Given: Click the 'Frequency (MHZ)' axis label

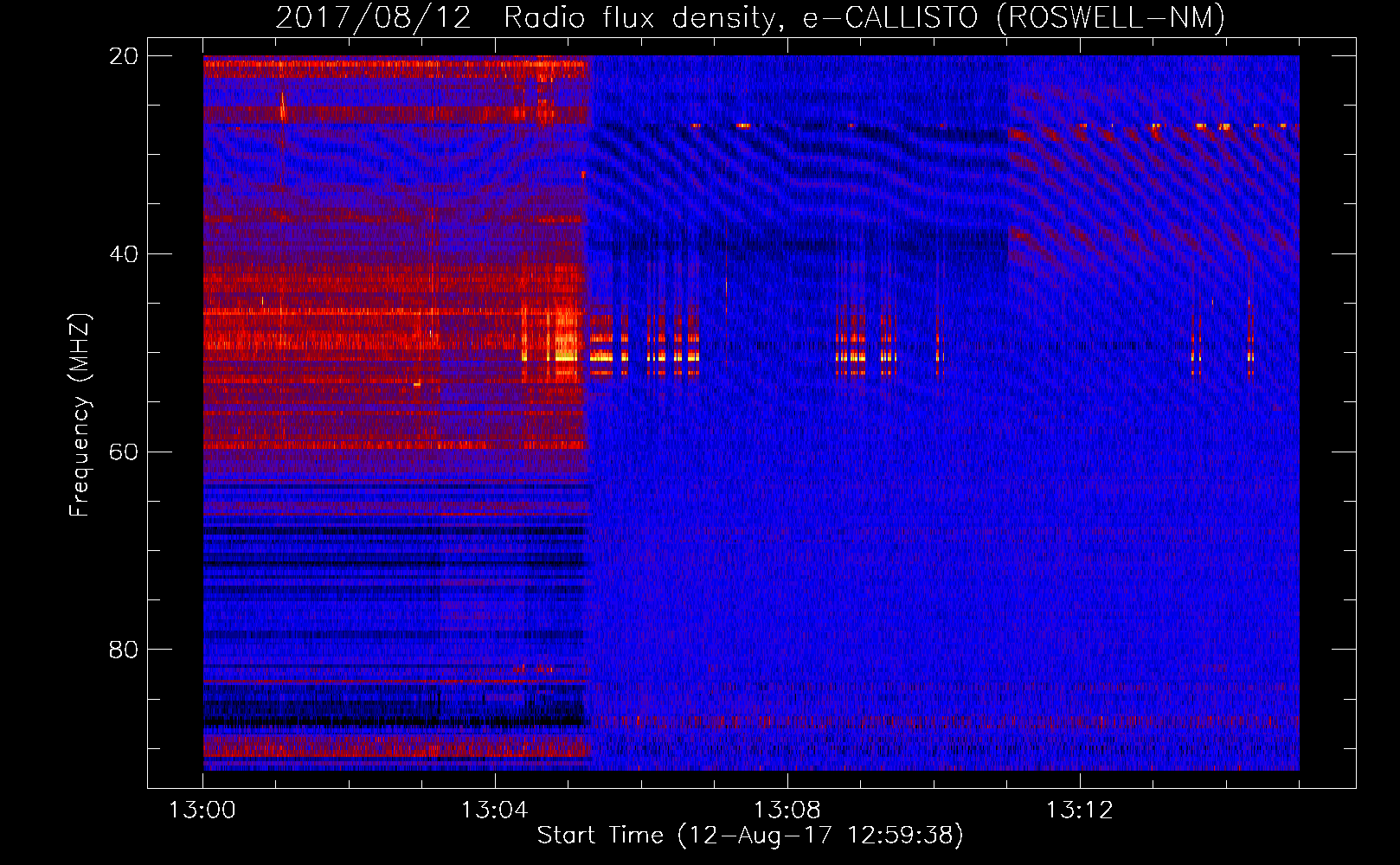Looking at the screenshot, I should point(80,415).
